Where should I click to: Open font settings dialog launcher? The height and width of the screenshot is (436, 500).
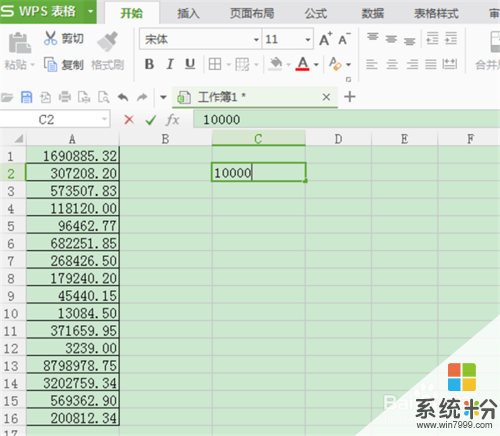point(348,79)
